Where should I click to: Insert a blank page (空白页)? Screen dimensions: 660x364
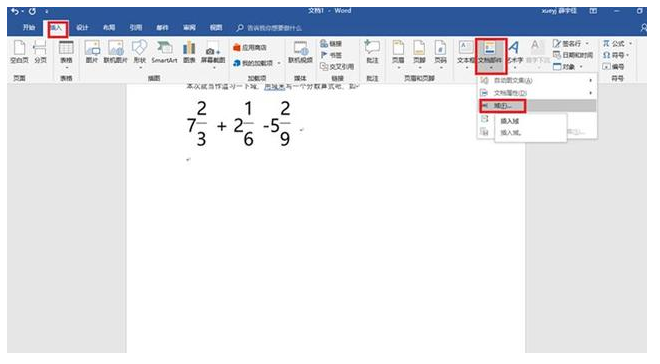(19, 52)
